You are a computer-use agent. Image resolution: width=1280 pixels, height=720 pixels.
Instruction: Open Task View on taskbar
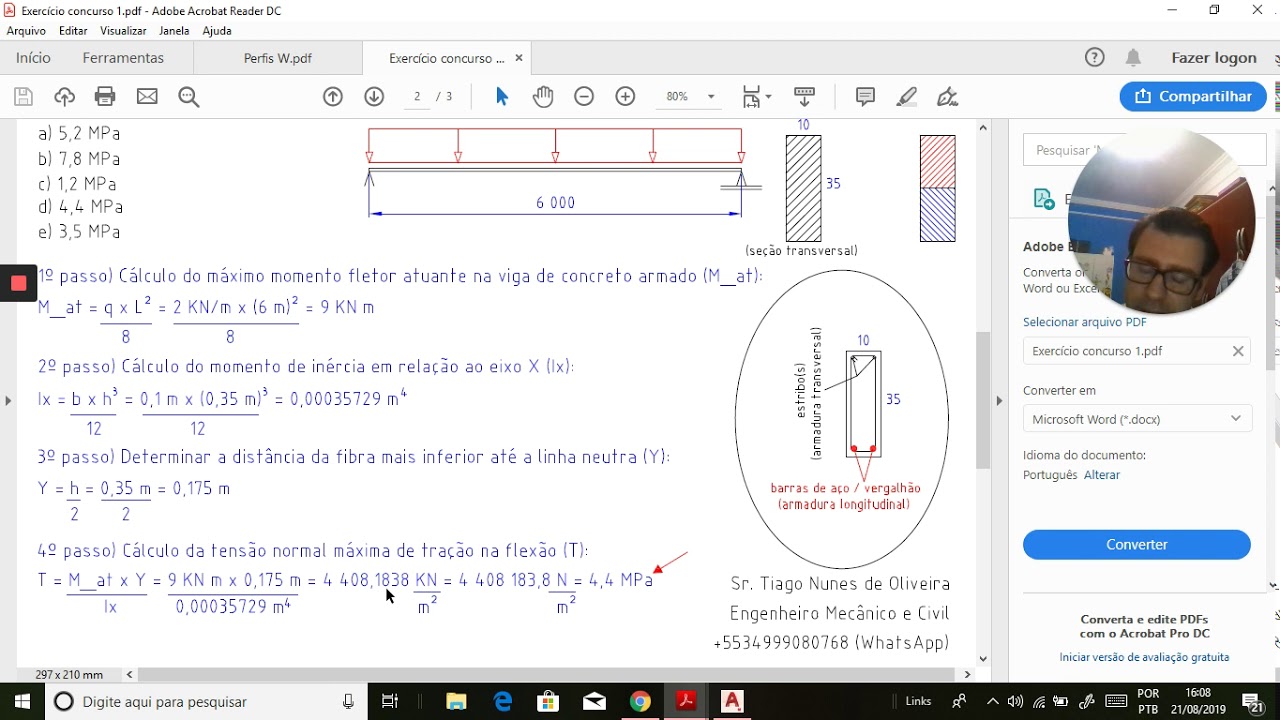390,702
